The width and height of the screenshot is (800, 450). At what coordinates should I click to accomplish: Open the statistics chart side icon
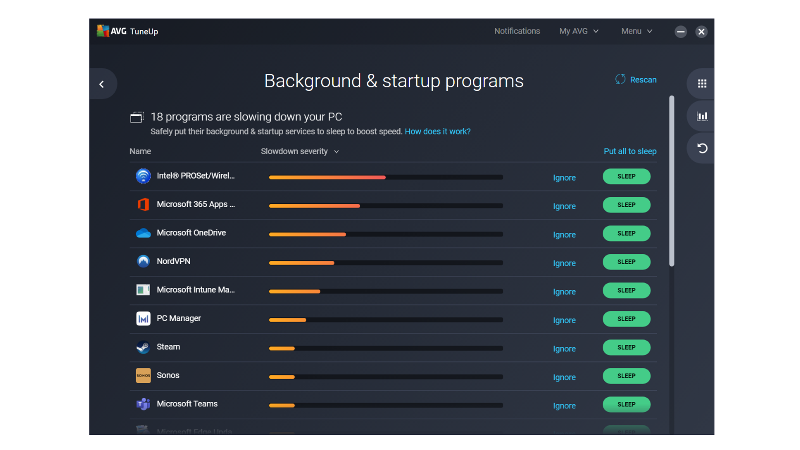[x=702, y=116]
